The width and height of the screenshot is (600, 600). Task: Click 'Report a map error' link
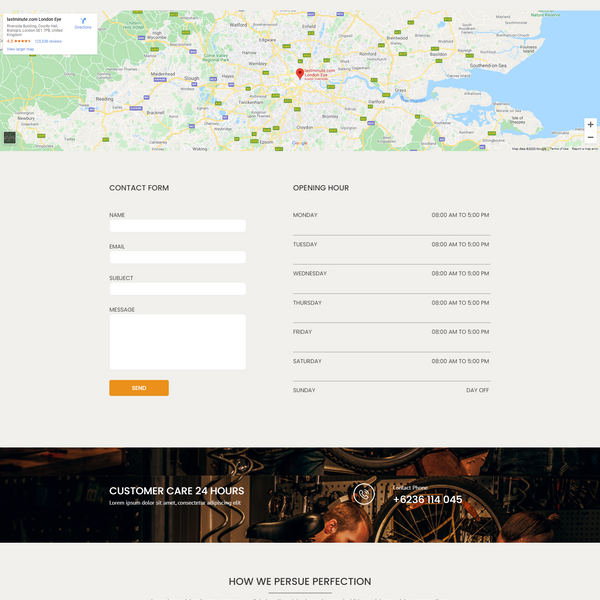pyautogui.click(x=584, y=148)
